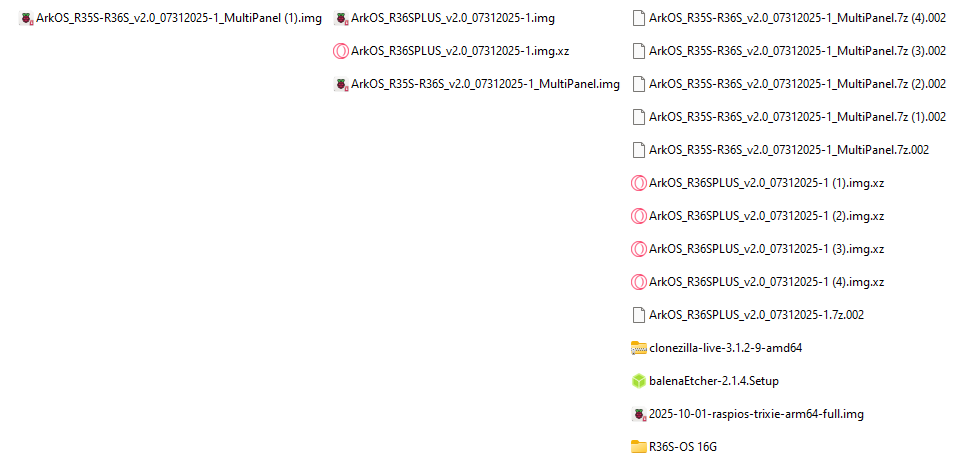This screenshot has height=458, width=954.
Task: Click the R36S-OS 16G folder icon
Action: tap(638, 447)
